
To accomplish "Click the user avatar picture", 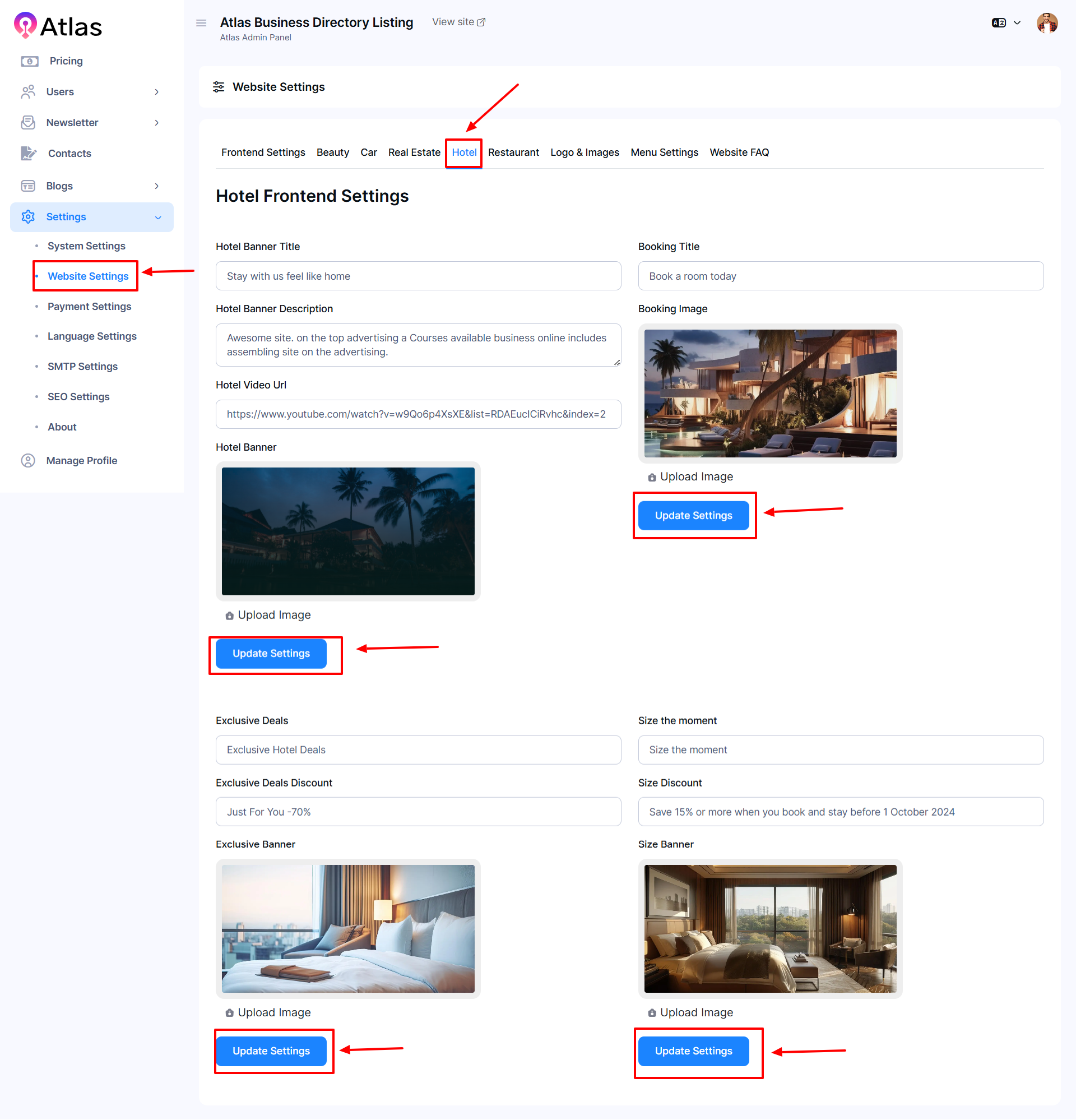I will (1047, 23).
